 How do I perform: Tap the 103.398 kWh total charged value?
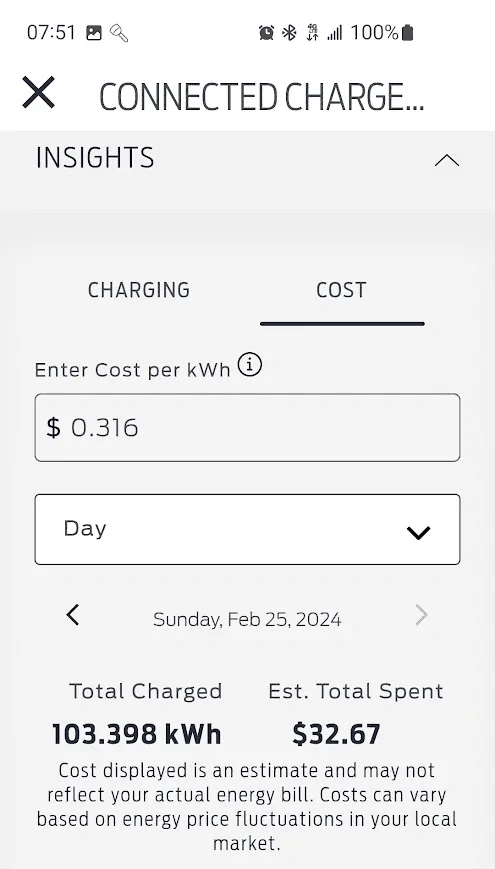coord(136,734)
